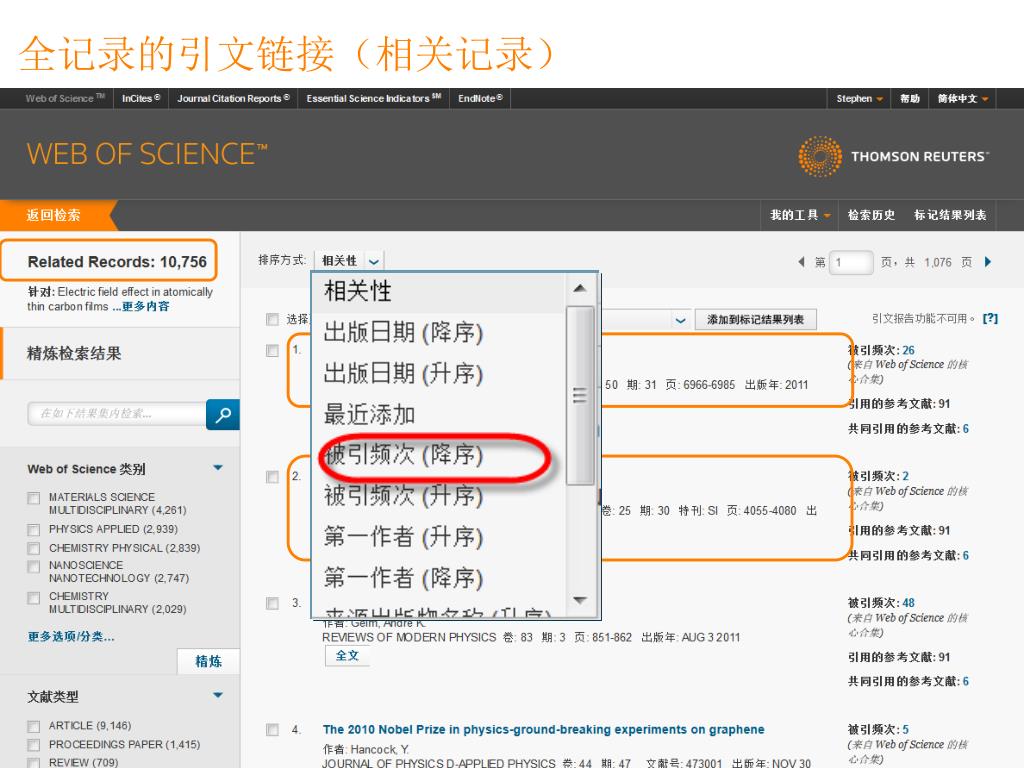
Task: Click the scroll up arrow in sort list
Action: [x=579, y=288]
